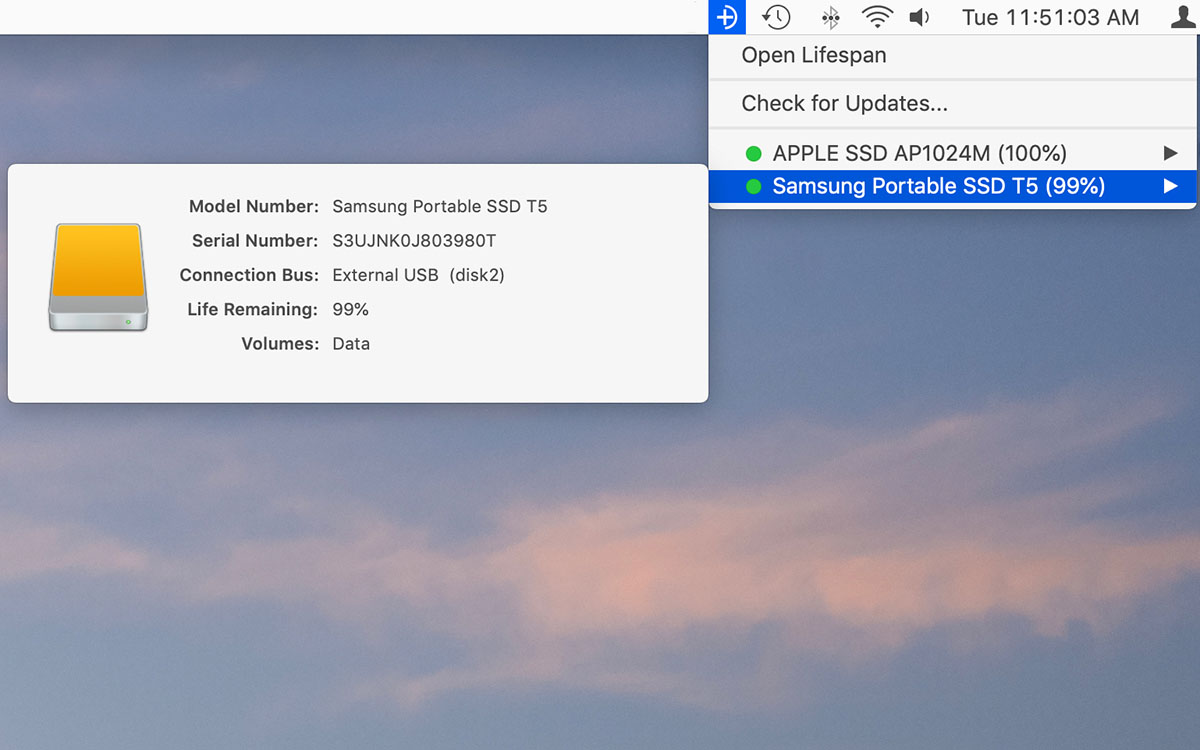Click the Serial Number label
Screen dimensions: 1200x750
coord(255,241)
